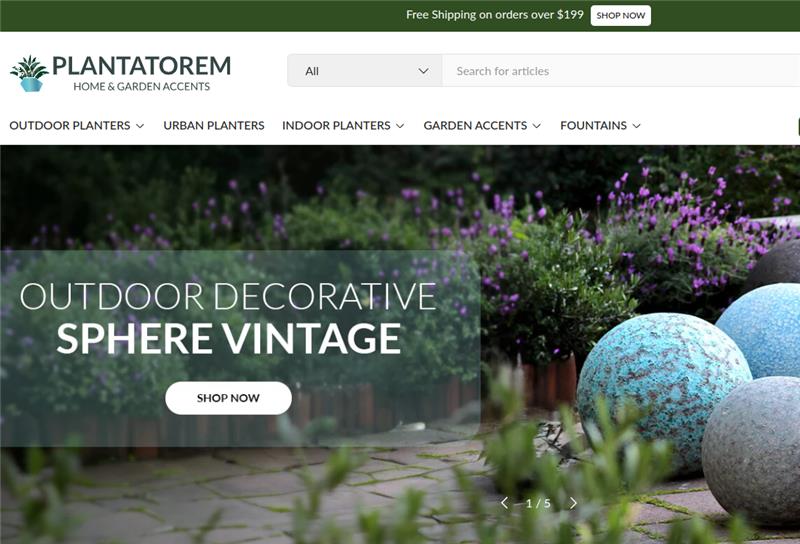
Task: Click the 1 / 5 slide counter
Action: point(538,504)
